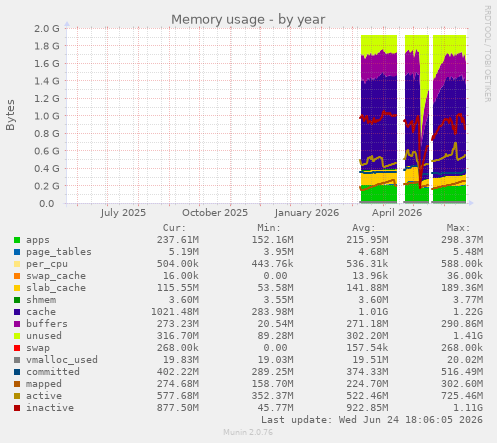Click the '1.0 G' y-axis label
This screenshot has width=497, height=443.
tap(47, 116)
